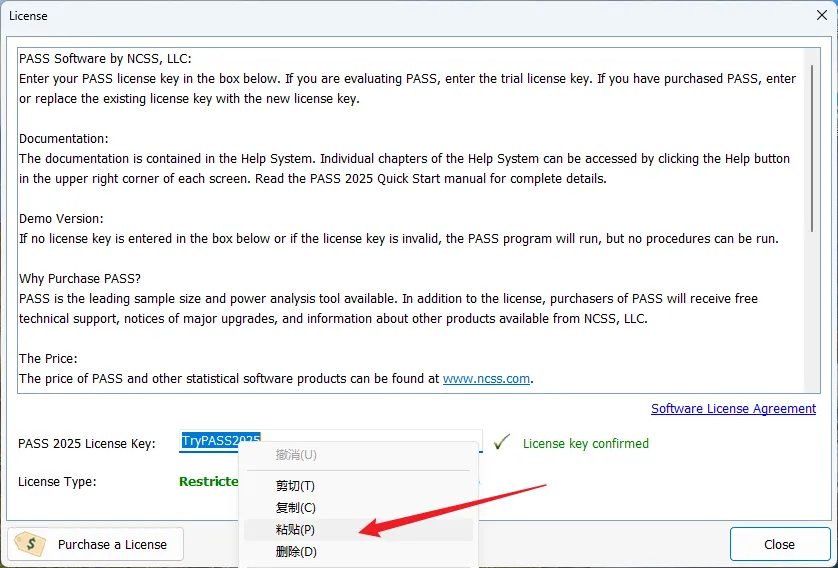Screen dimensions: 838x568
Task: Choose 删除(D) delete in context menu
Action: point(358,551)
